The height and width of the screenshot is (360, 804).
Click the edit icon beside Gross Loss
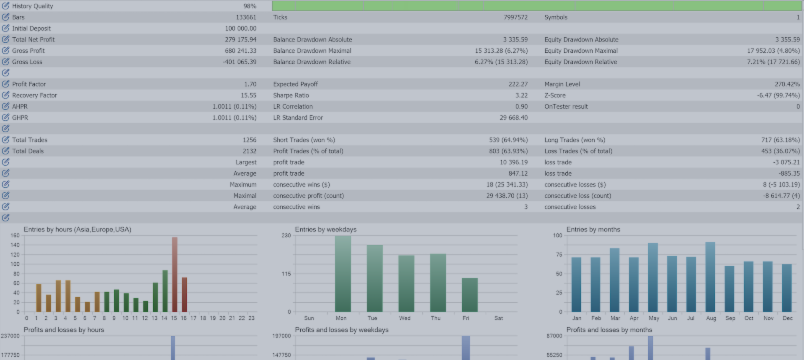click(6, 62)
